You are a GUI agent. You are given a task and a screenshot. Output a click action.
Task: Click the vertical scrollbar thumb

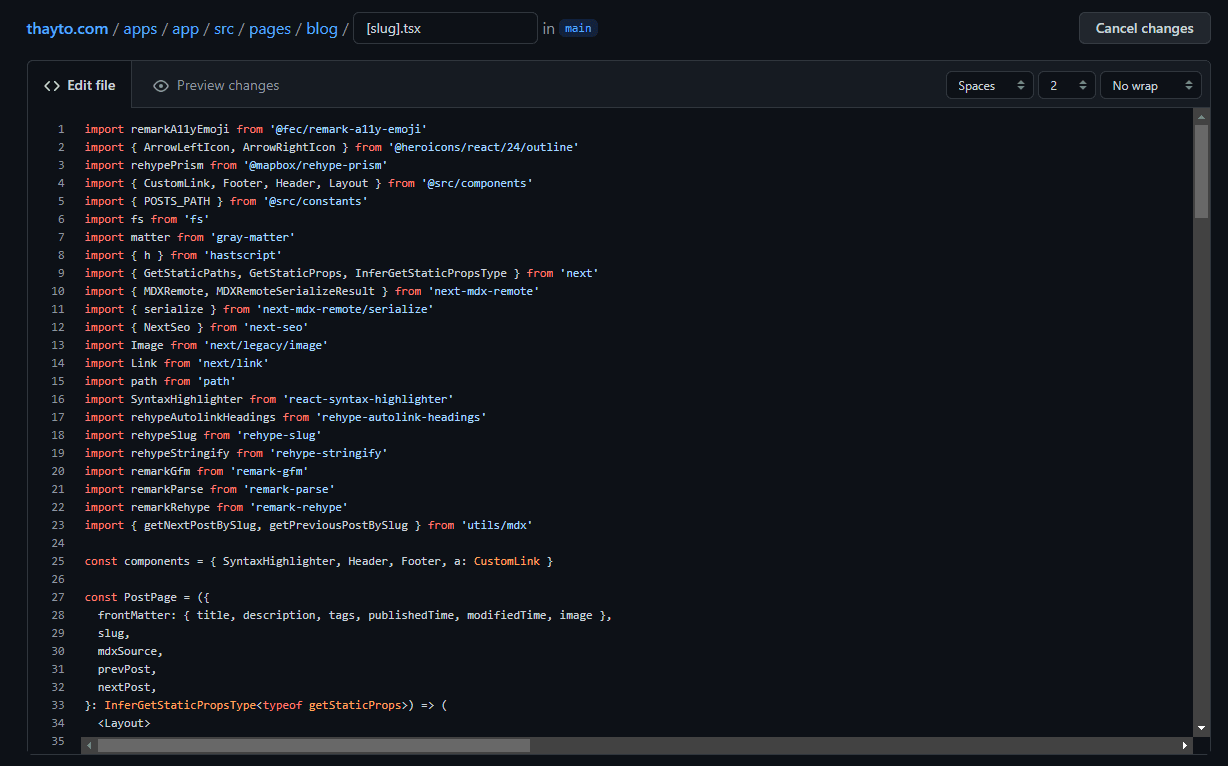[x=1201, y=171]
